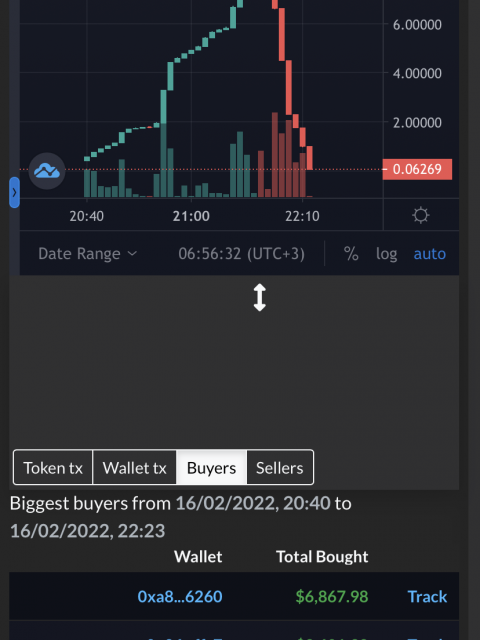Open chart settings gear icon
This screenshot has height=640, width=480.
tap(420, 215)
